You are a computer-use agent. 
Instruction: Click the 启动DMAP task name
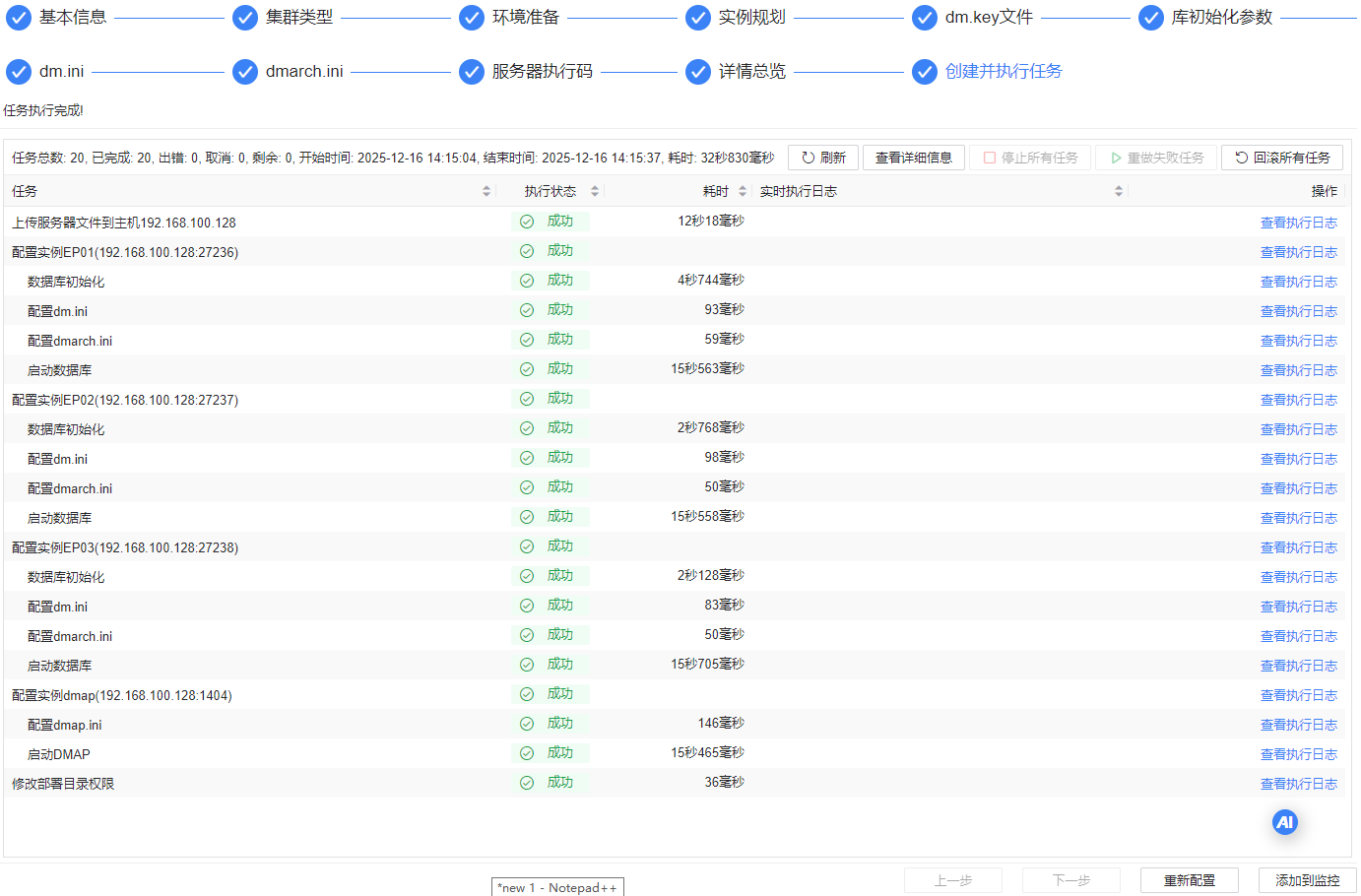[x=59, y=754]
